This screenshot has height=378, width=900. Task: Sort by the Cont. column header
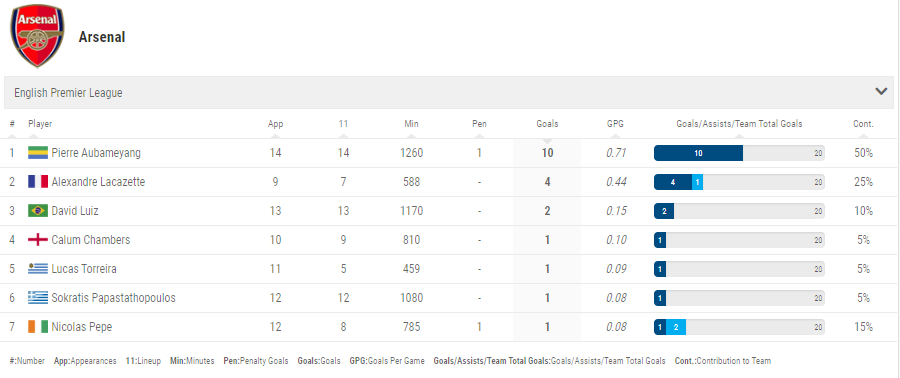pos(863,123)
